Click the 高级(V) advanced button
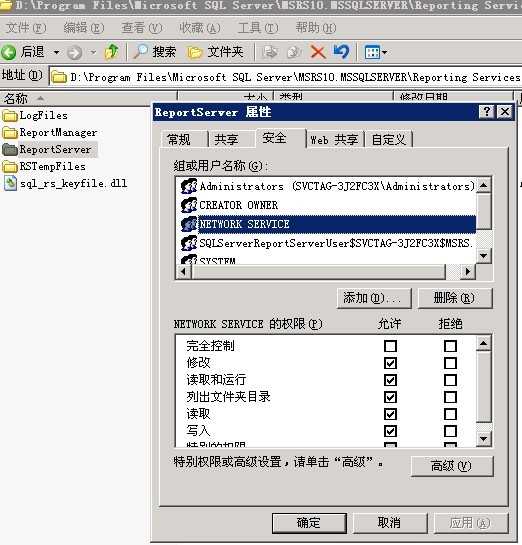The height and width of the screenshot is (545, 522). coord(452,466)
